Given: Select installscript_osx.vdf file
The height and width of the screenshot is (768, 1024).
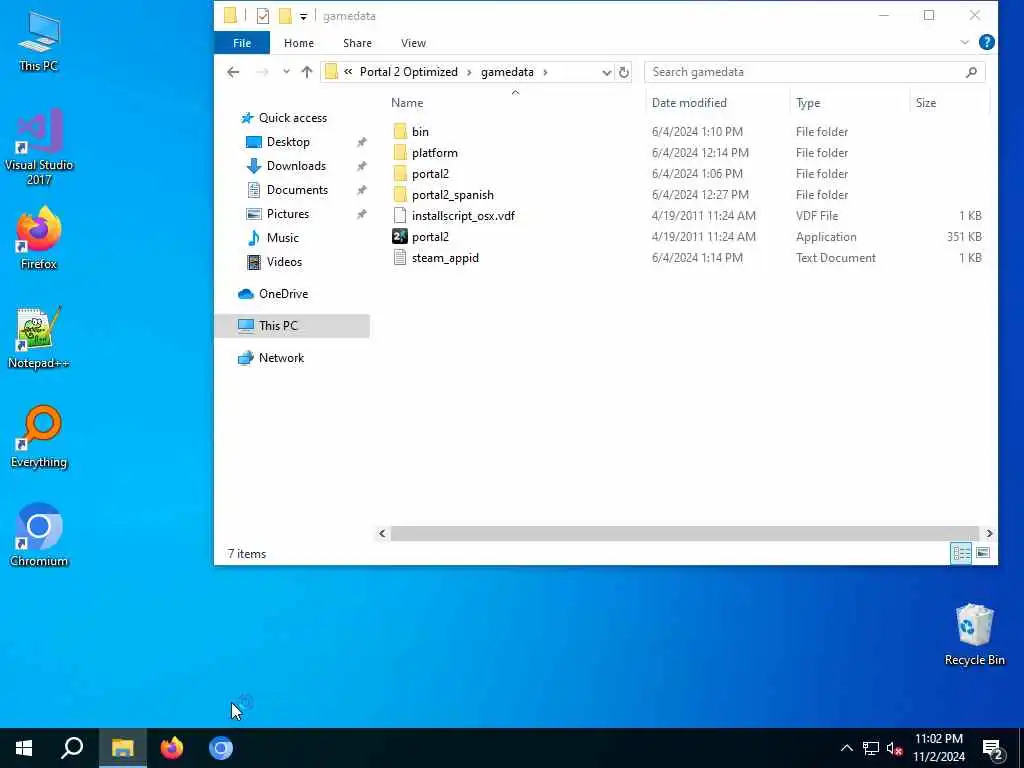Looking at the screenshot, I should point(463,216).
